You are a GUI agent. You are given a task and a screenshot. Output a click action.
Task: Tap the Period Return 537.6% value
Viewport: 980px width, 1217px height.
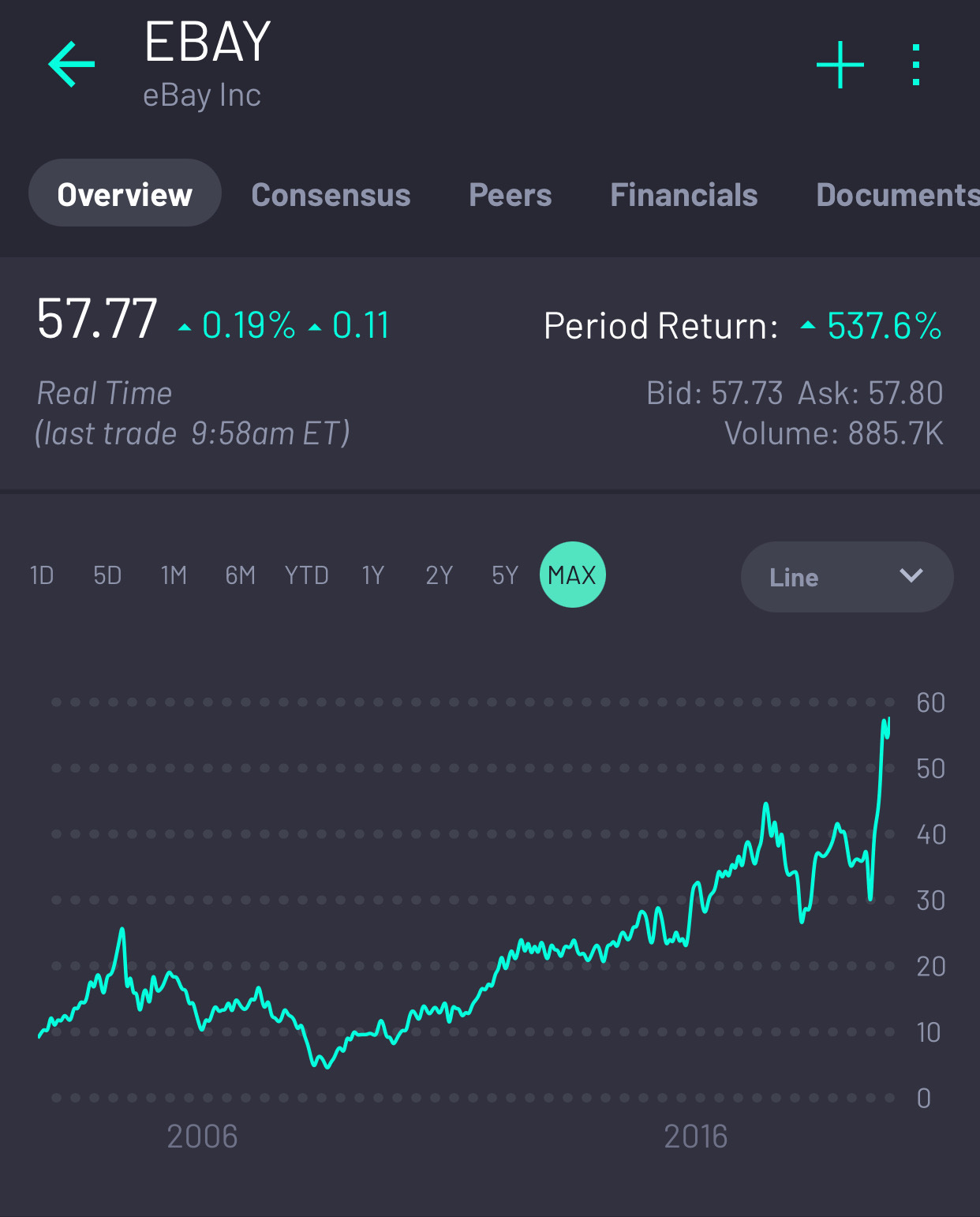(884, 325)
